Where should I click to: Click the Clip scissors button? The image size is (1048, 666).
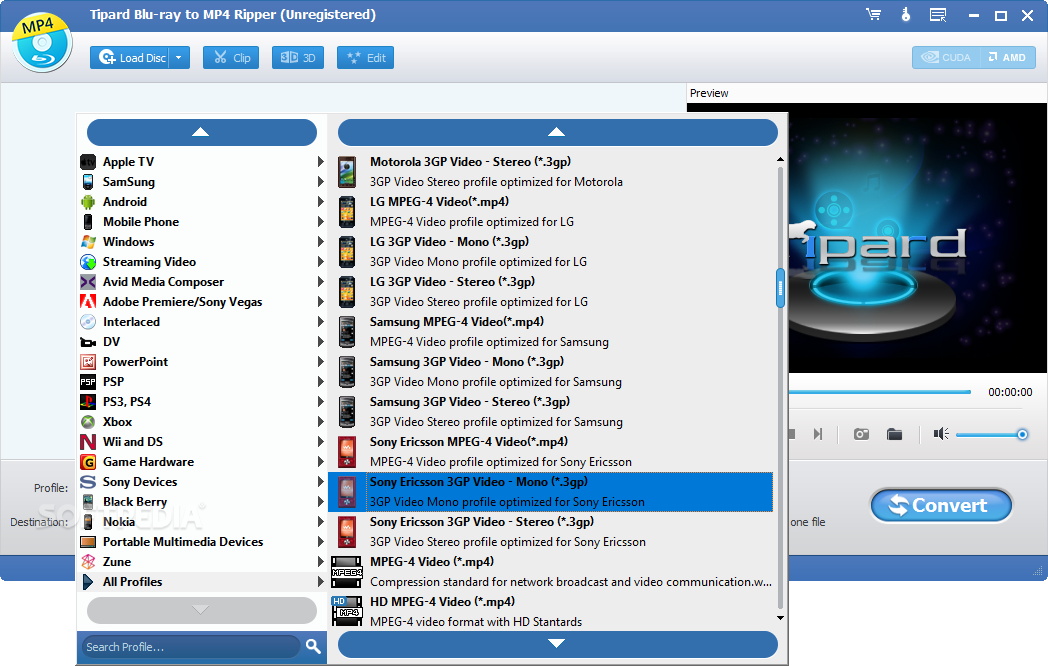pos(231,58)
